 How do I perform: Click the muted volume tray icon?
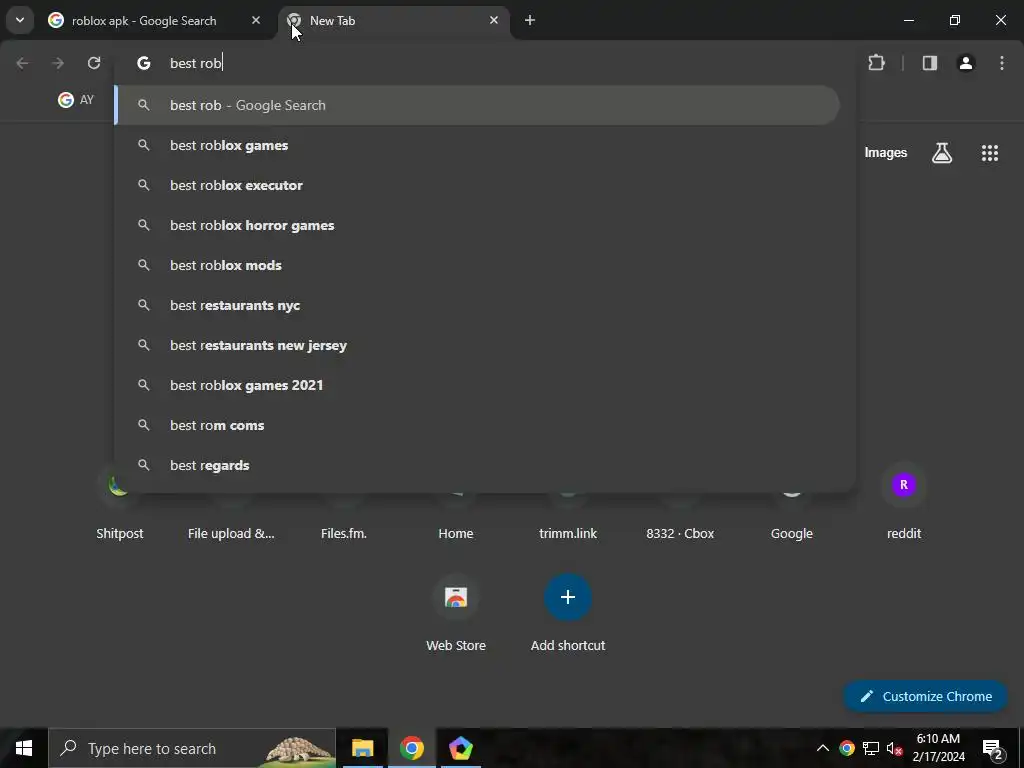point(894,748)
